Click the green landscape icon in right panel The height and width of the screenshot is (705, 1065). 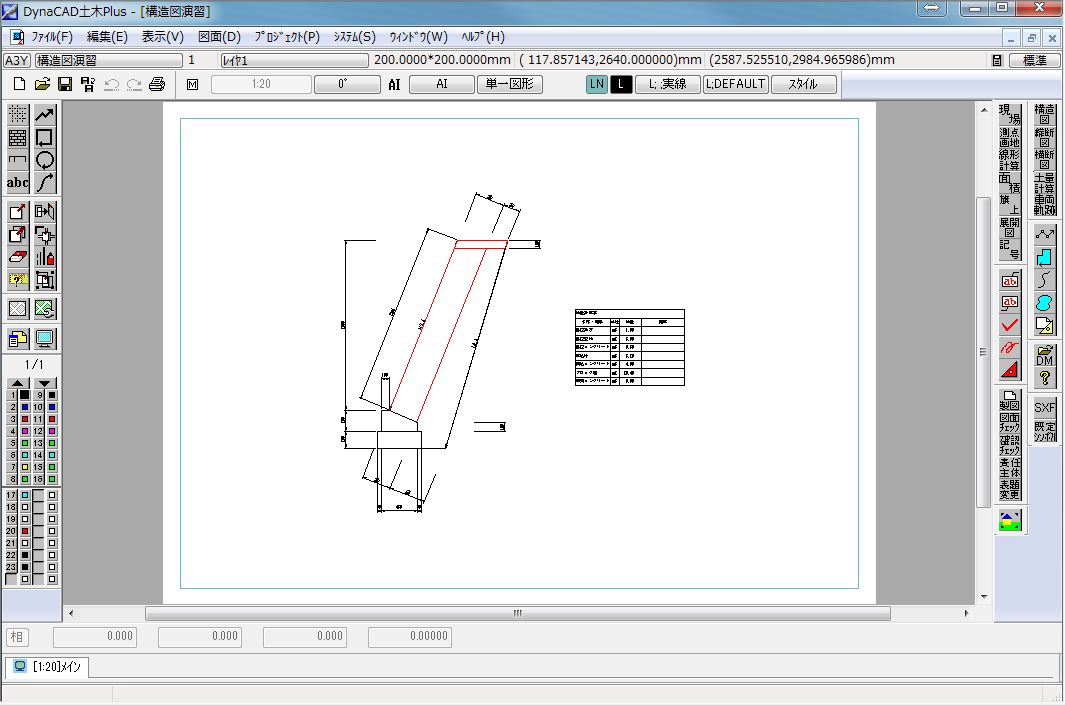1010,521
